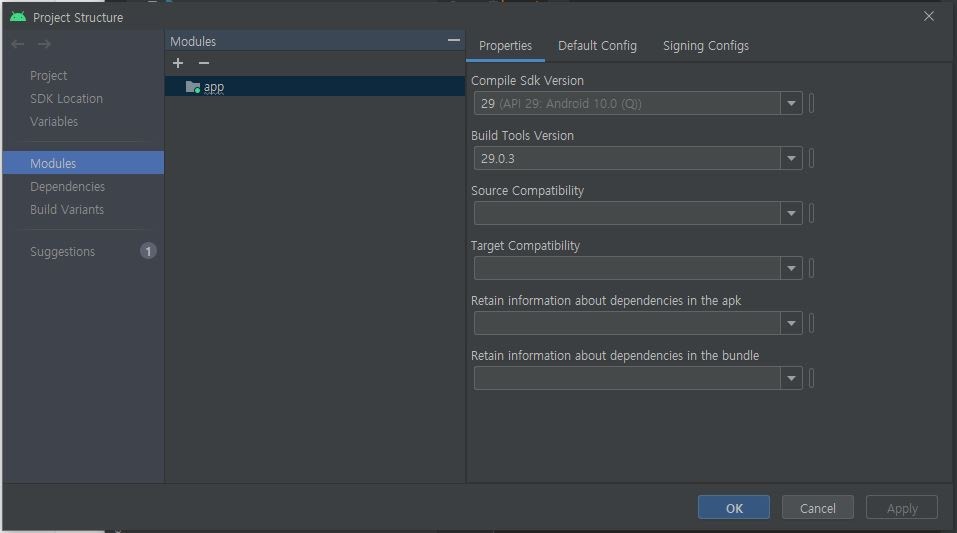
Task: Click the Android logo in title bar
Action: [18, 17]
